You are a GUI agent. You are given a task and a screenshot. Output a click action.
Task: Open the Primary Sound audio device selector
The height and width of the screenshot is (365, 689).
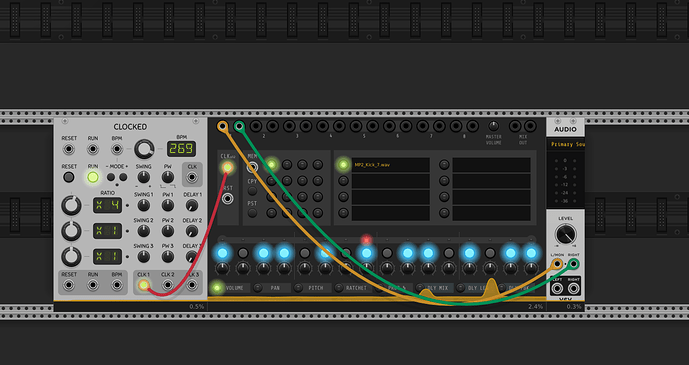click(x=566, y=144)
